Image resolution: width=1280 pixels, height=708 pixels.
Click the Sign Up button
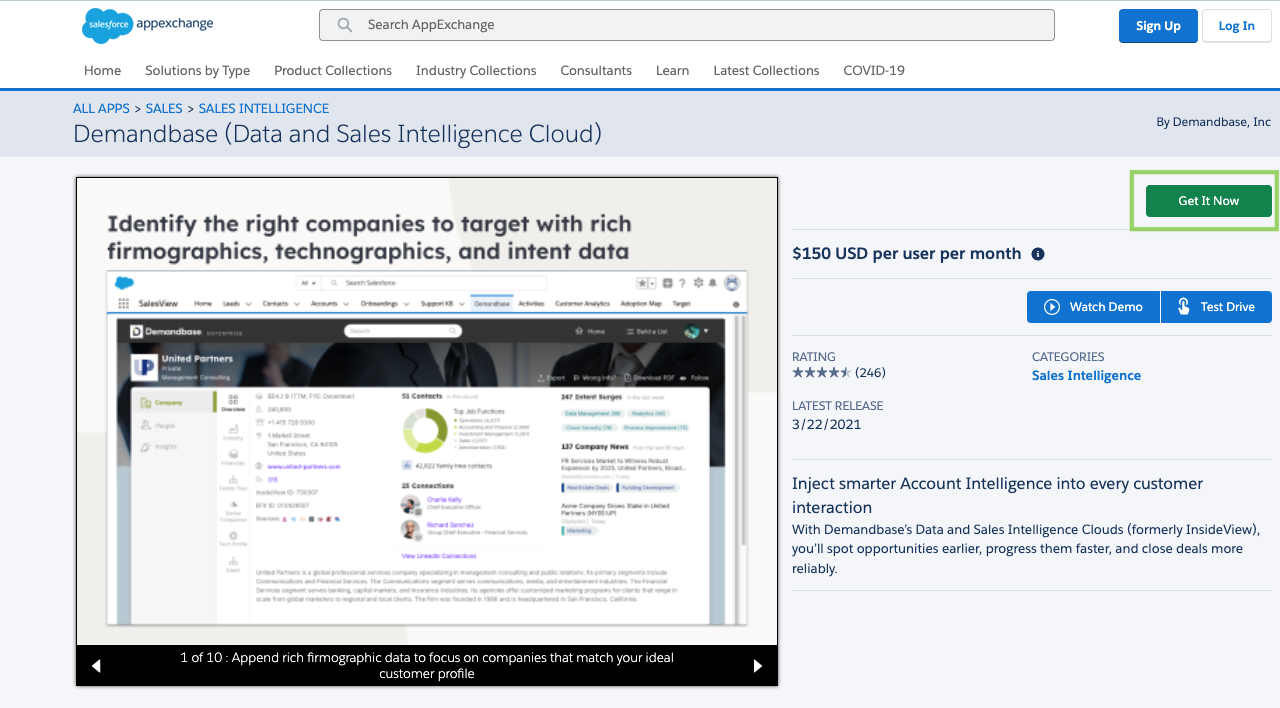[x=1158, y=26]
